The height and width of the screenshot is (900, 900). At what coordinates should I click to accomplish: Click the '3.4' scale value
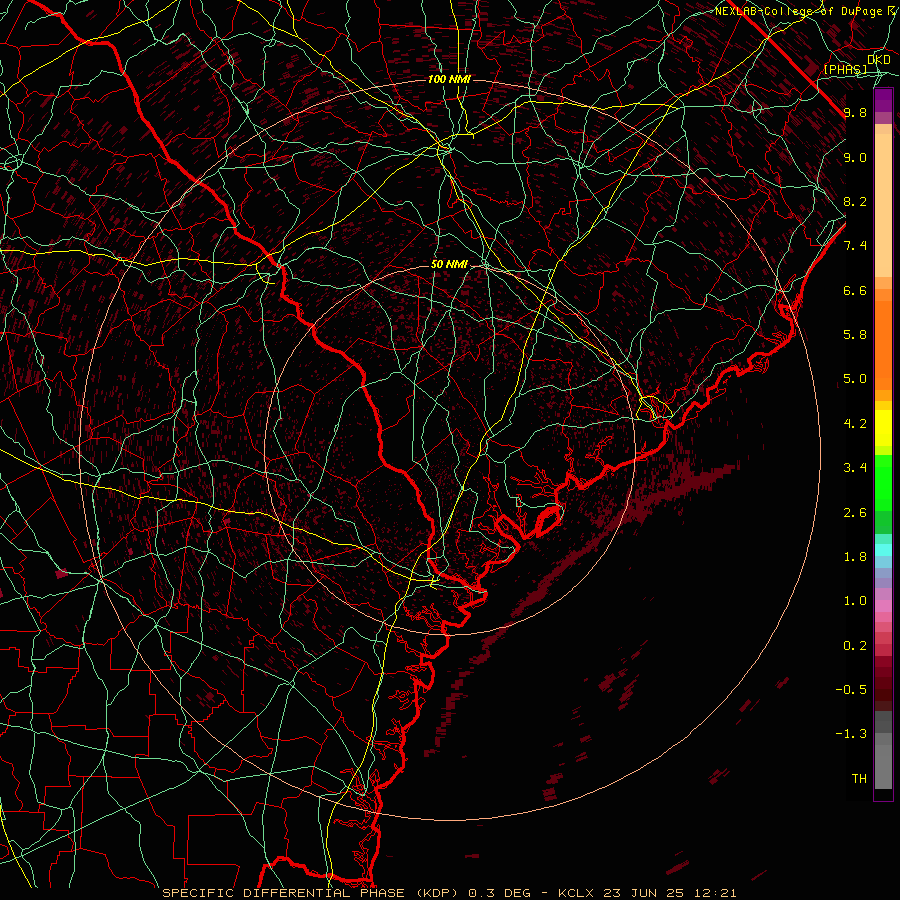tap(855, 468)
